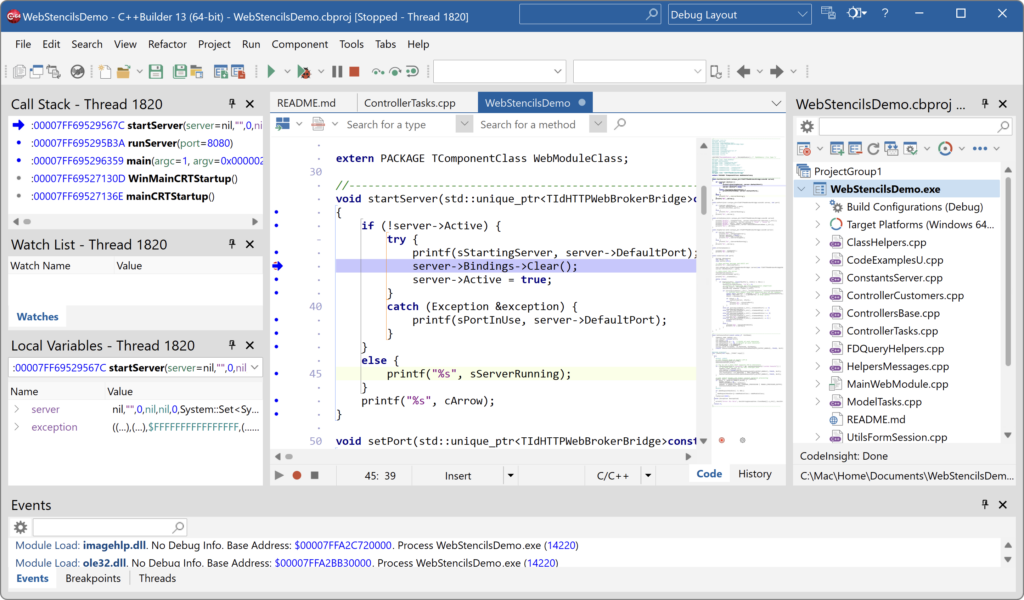Pin the Watch List panel
Image resolution: width=1024 pixels, height=600 pixels.
tap(232, 244)
